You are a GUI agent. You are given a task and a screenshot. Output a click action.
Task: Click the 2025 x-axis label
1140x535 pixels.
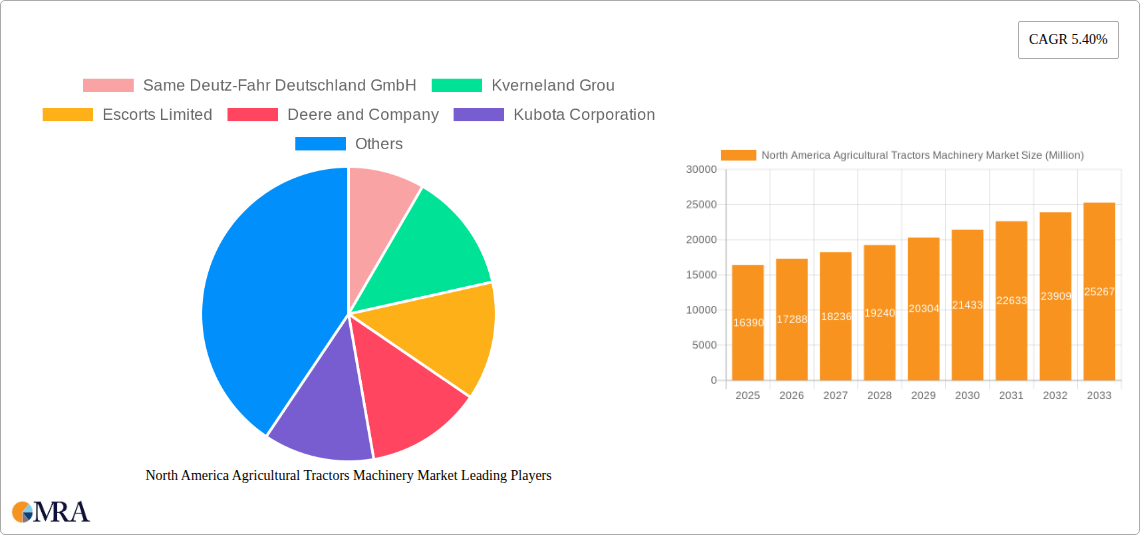tap(748, 395)
